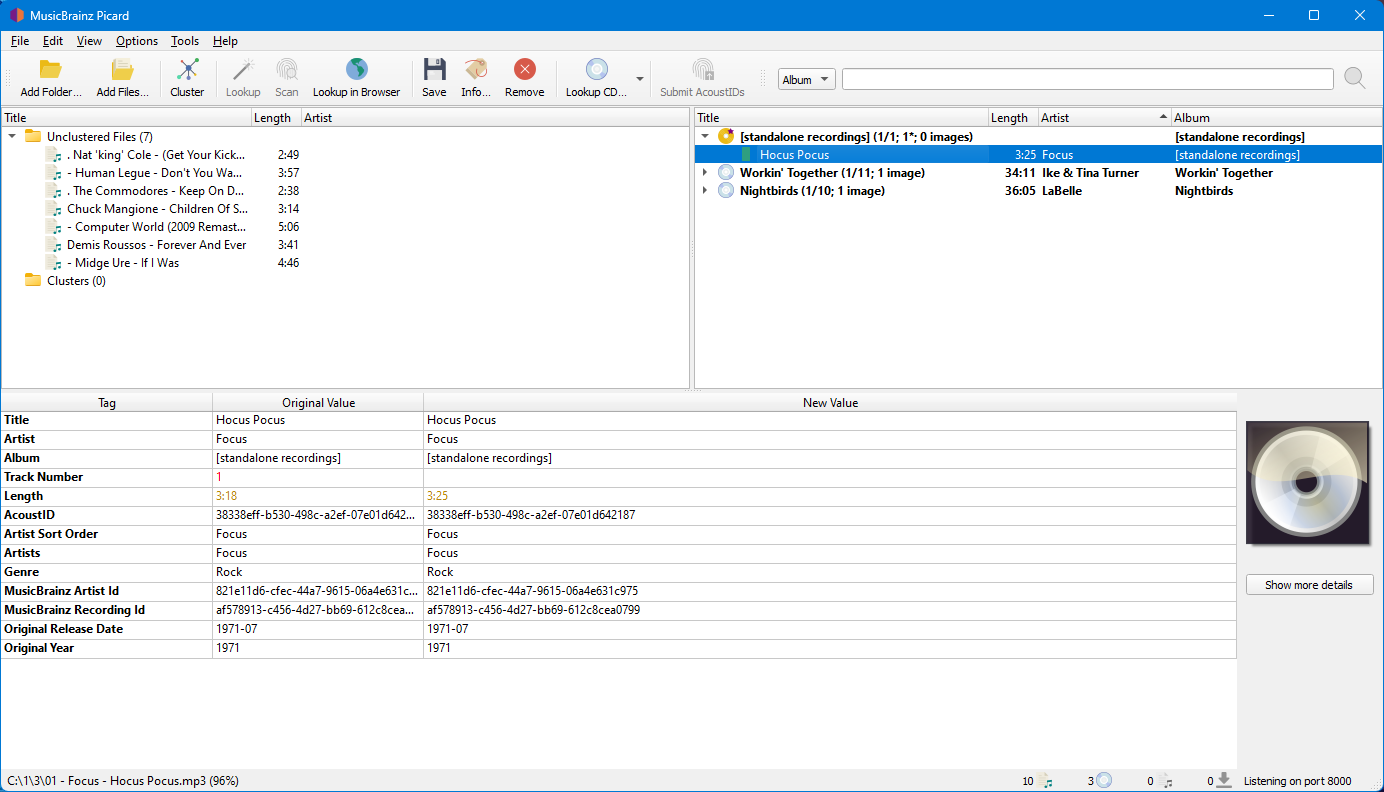Viewport: 1384px width, 792px height.
Task: Click the Scan fingerprint icon
Action: tap(287, 69)
